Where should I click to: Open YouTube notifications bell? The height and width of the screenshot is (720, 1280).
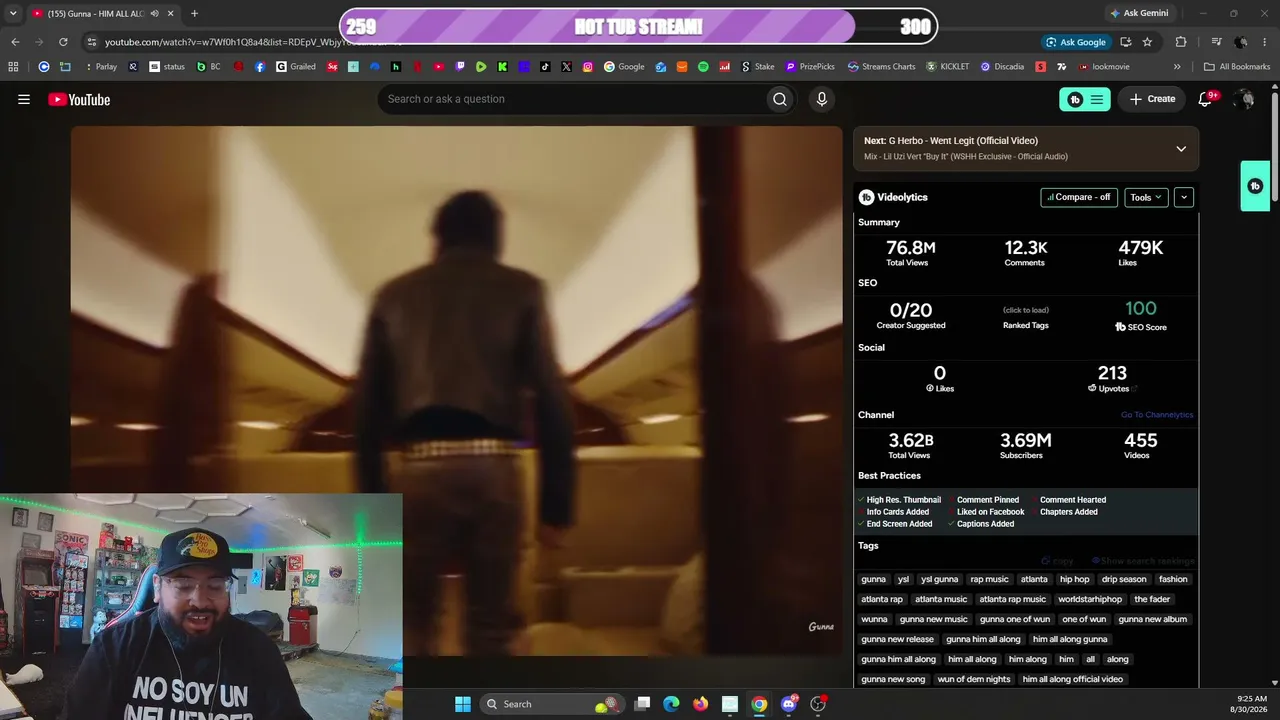1206,99
